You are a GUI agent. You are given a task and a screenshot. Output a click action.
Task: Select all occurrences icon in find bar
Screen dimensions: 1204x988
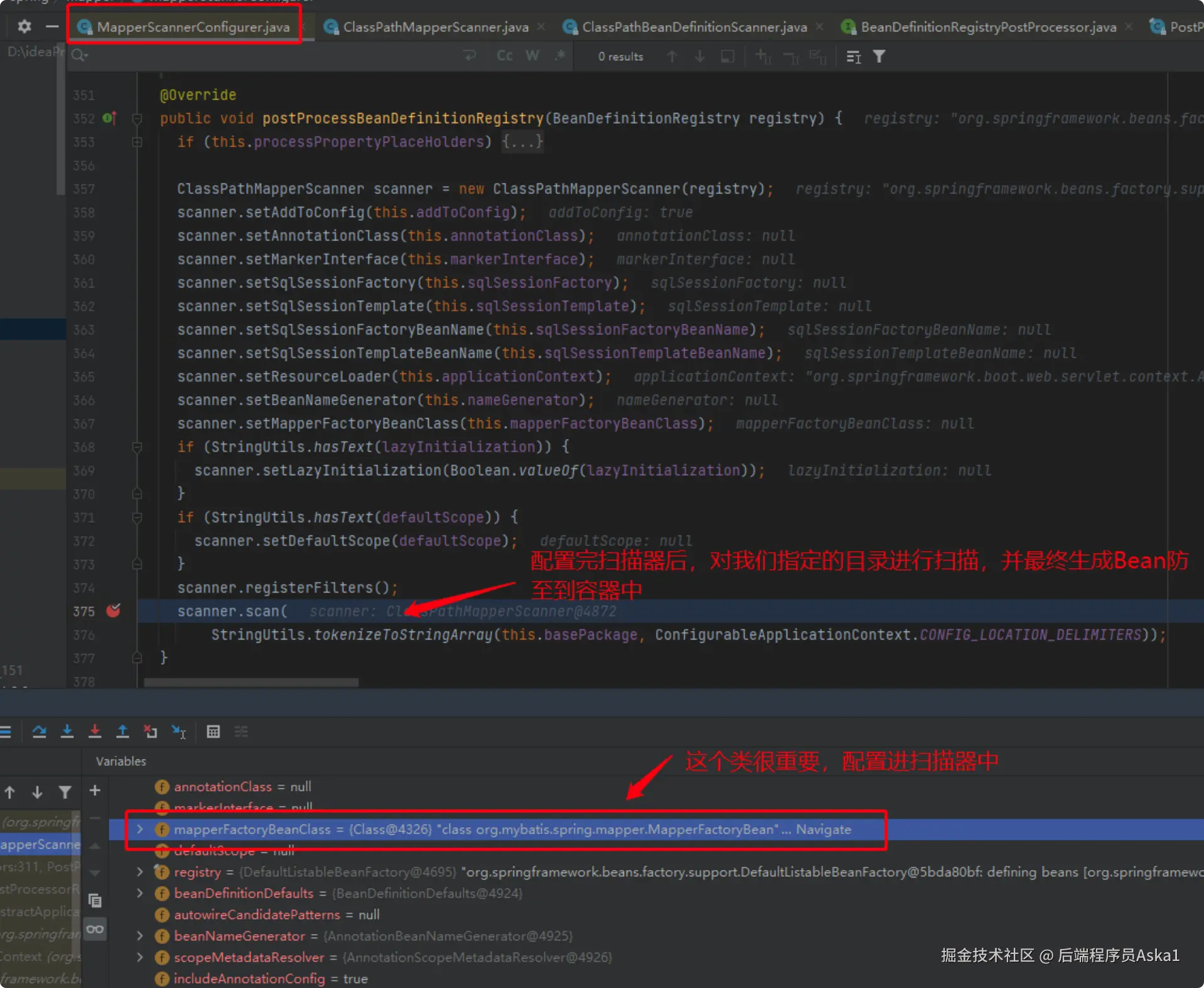point(818,57)
